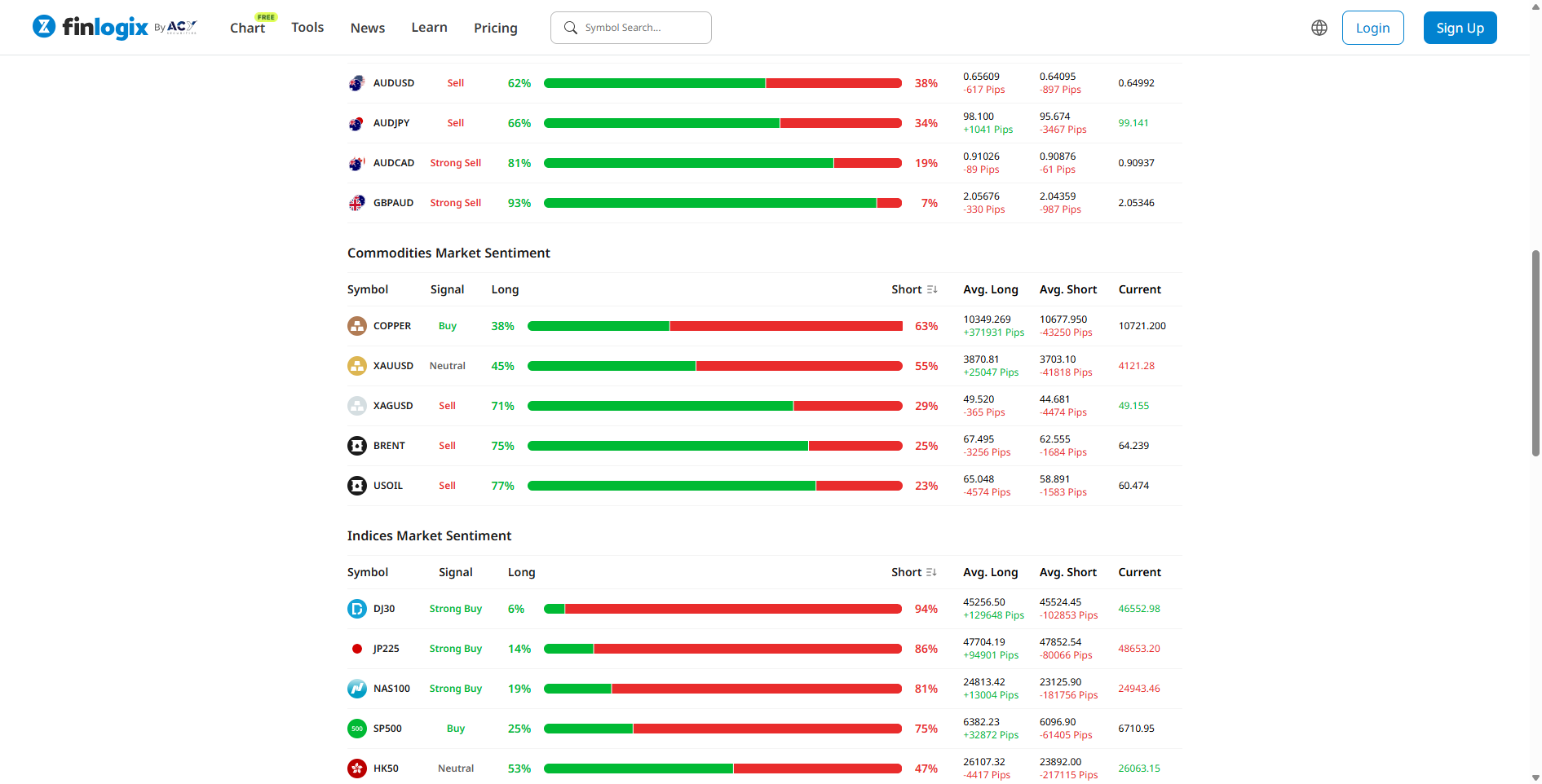Click the Finlogix logo icon
The width and height of the screenshot is (1542, 784).
(x=44, y=27)
